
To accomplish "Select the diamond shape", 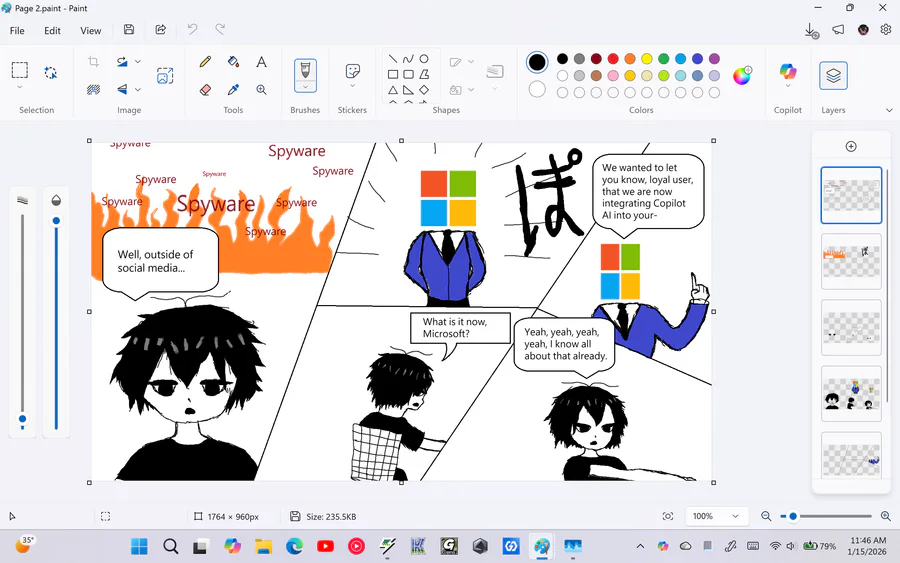I will (424, 90).
